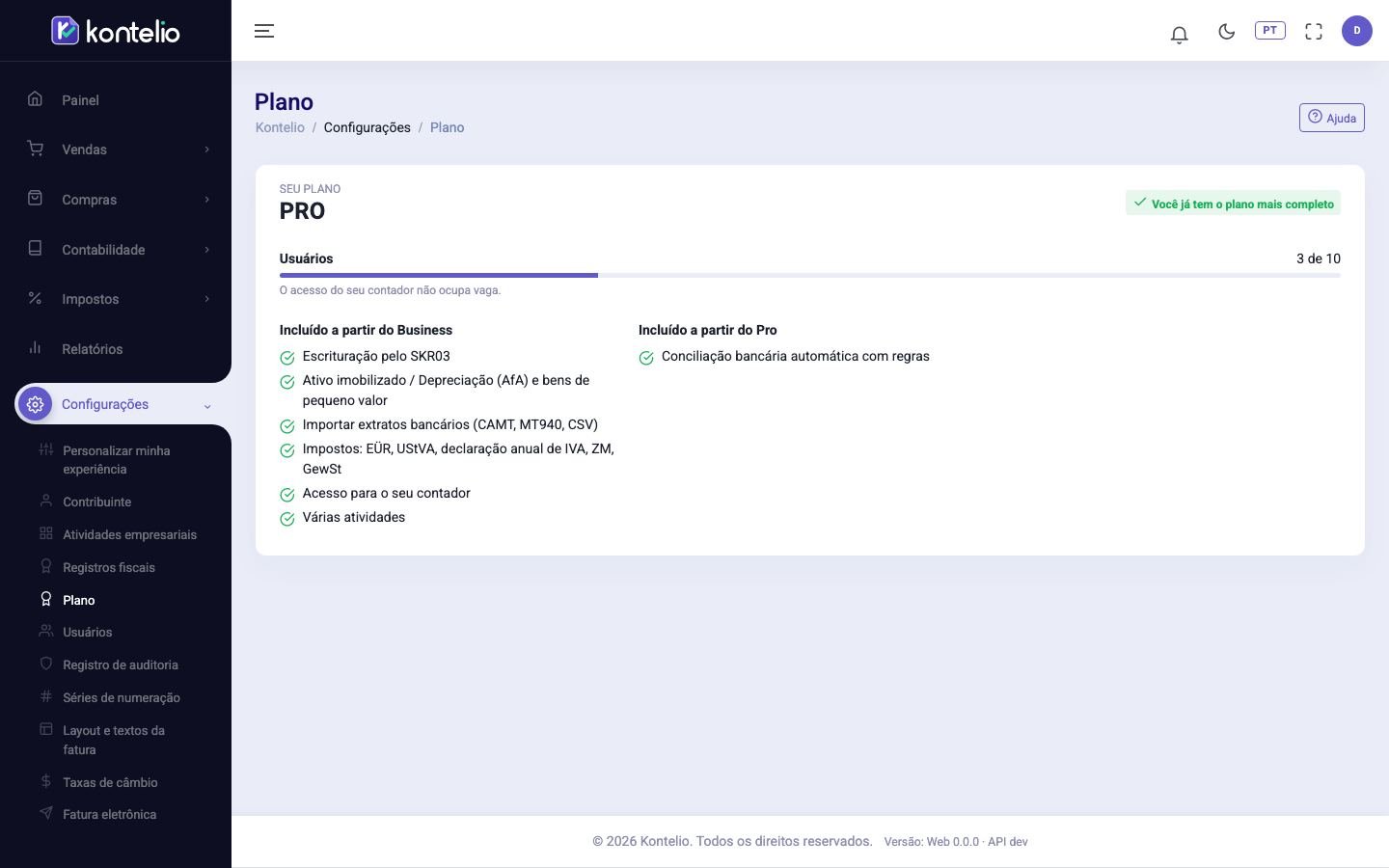This screenshot has height=868, width=1389.
Task: Enter fullscreen mode
Action: 1314,31
